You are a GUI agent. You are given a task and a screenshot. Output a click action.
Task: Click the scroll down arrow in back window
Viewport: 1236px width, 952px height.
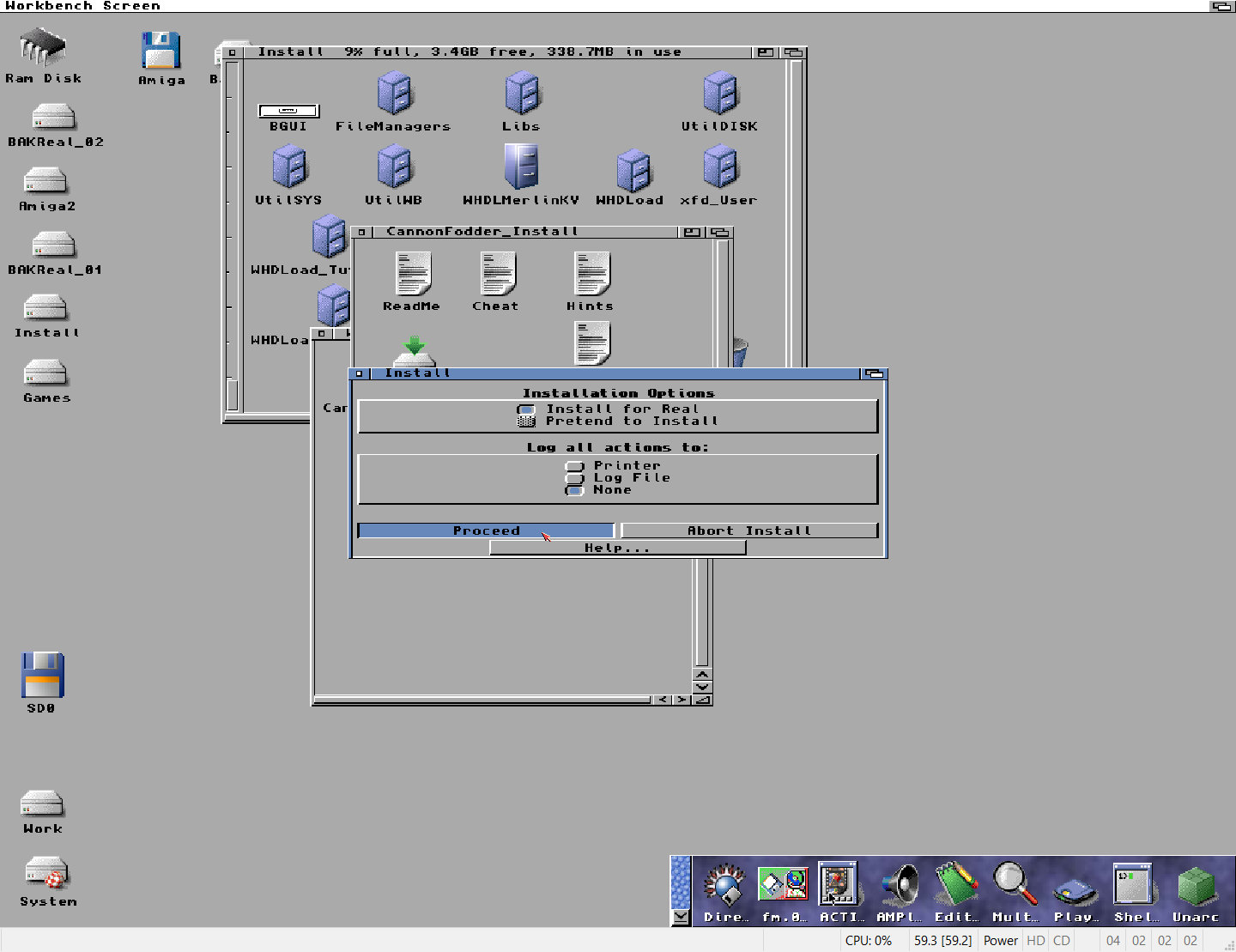pos(702,687)
